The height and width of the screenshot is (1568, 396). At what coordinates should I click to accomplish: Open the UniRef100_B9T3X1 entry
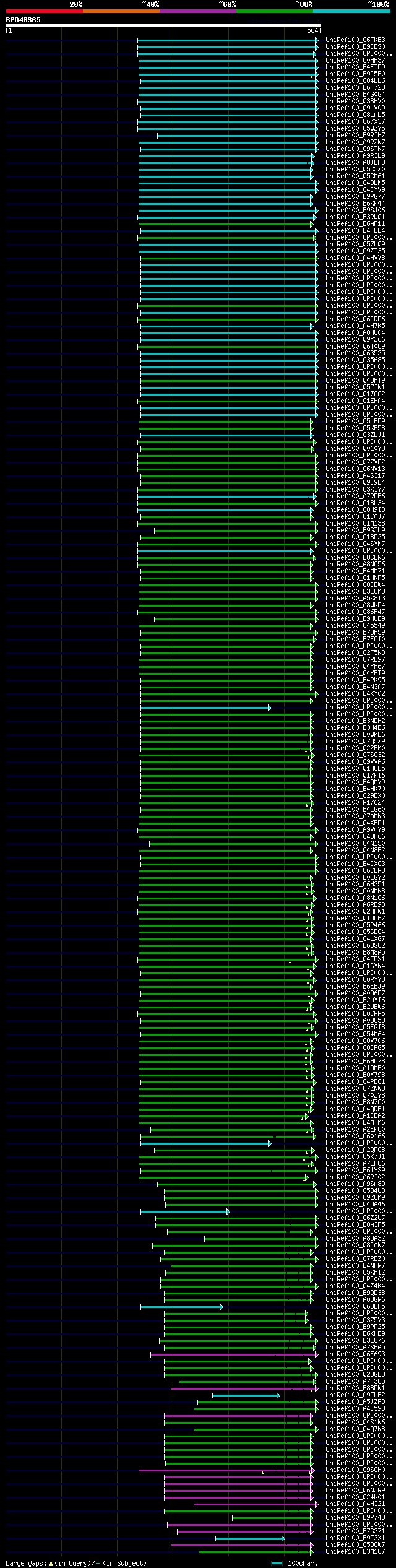click(355, 1538)
